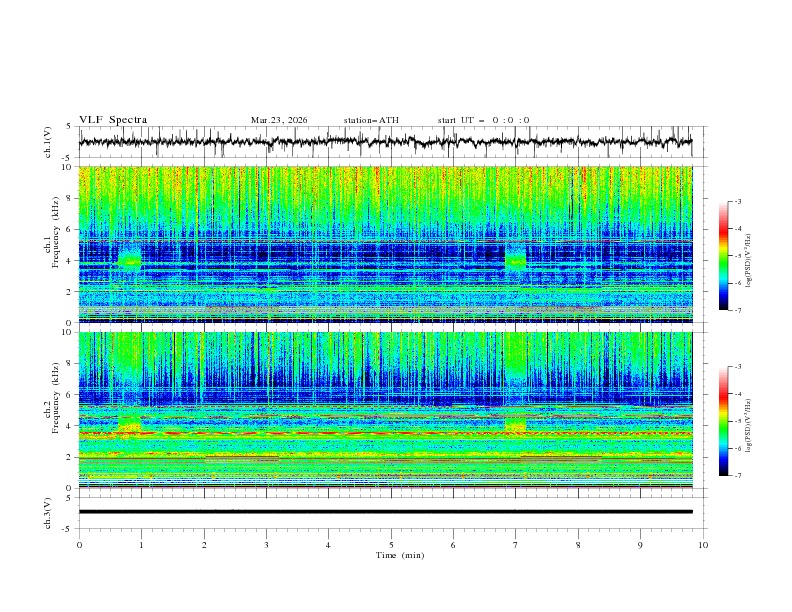Click the 4 kHz tick on ch.1 frequency axis
792x612 pixels.
coord(70,261)
